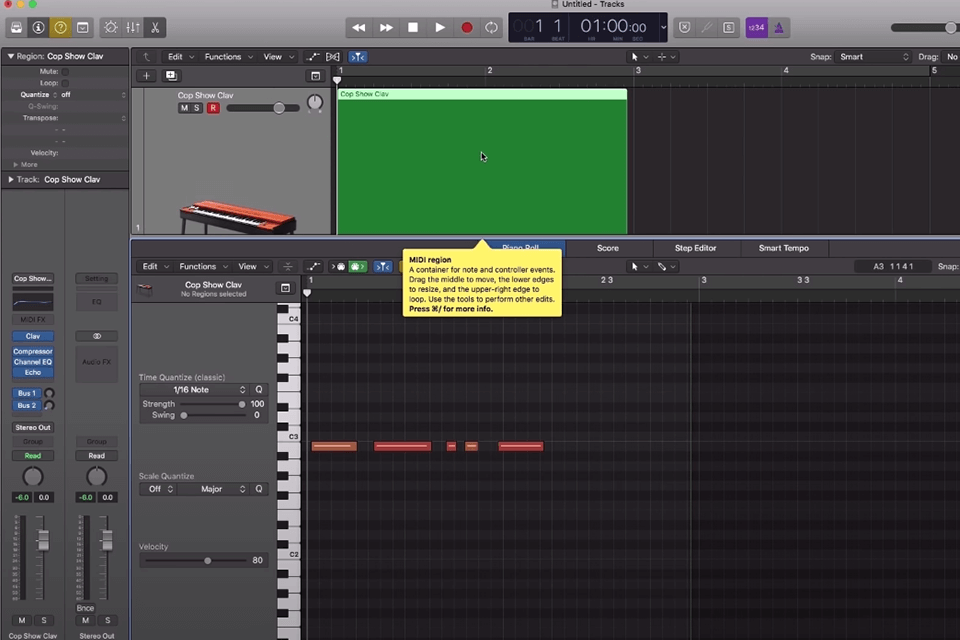Viewport: 960px width, 640px height.
Task: Select the green Cop Show Clav MIDI region
Action: pyautogui.click(x=482, y=160)
